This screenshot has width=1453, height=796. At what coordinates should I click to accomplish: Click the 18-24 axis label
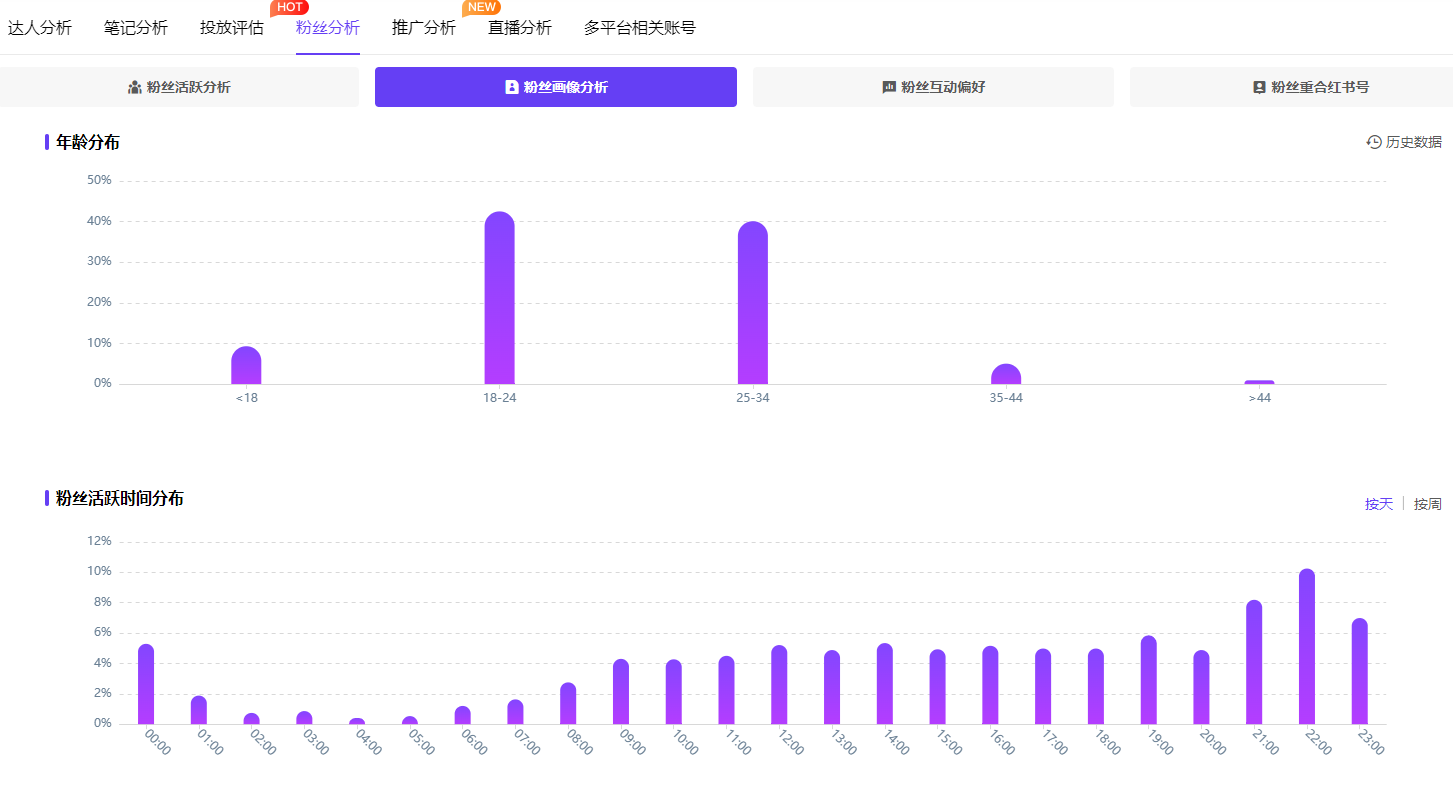click(x=500, y=398)
